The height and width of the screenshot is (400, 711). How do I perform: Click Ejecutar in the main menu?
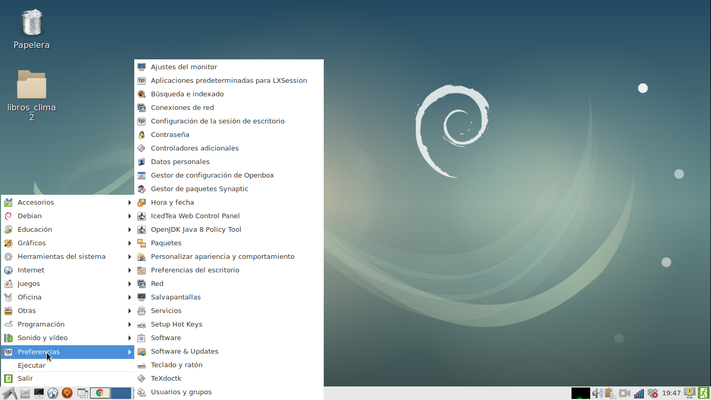coord(31,365)
